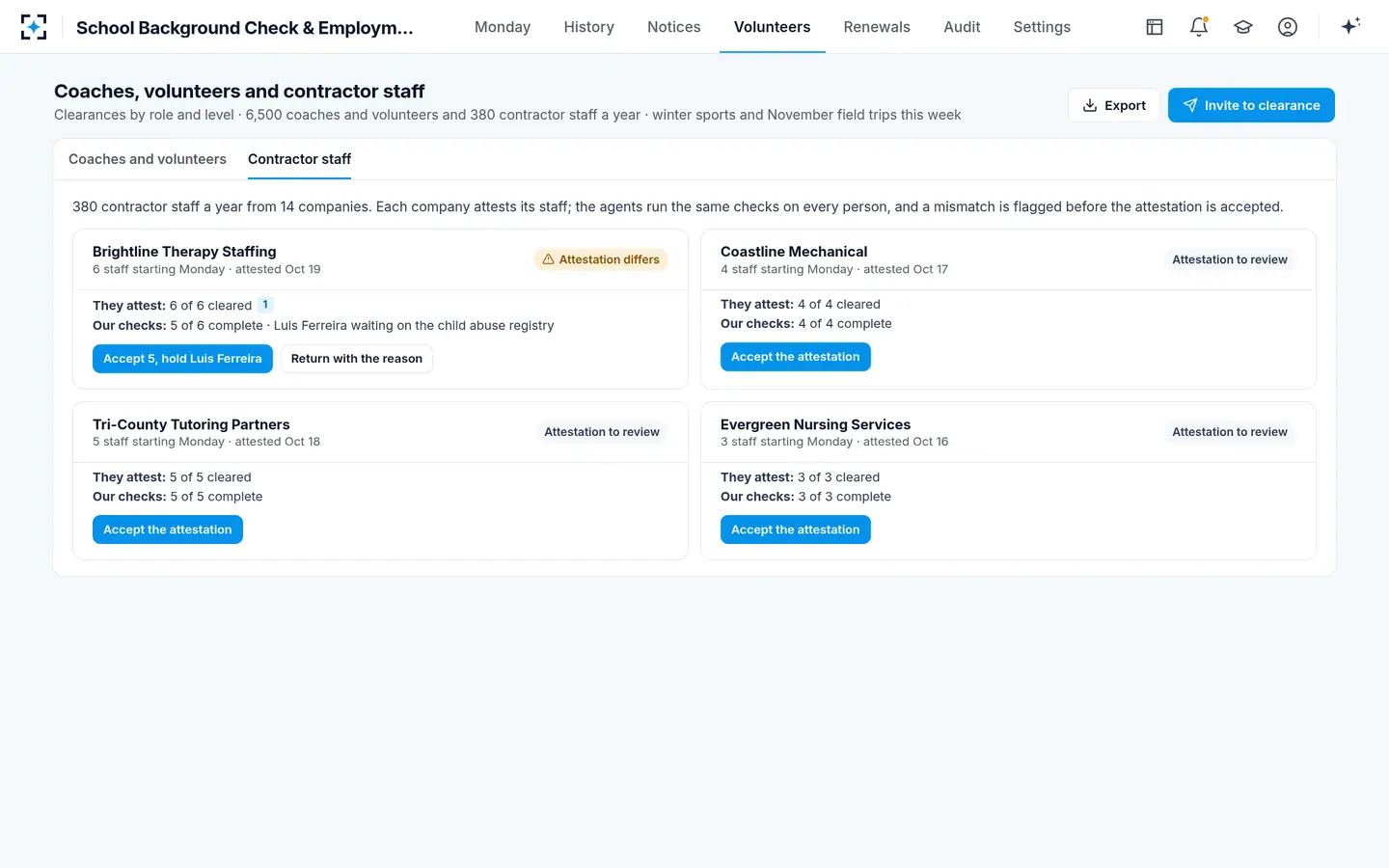The width and height of the screenshot is (1389, 868).
Task: Accept the Tri-County Tutoring Partners attestation
Action: point(168,529)
